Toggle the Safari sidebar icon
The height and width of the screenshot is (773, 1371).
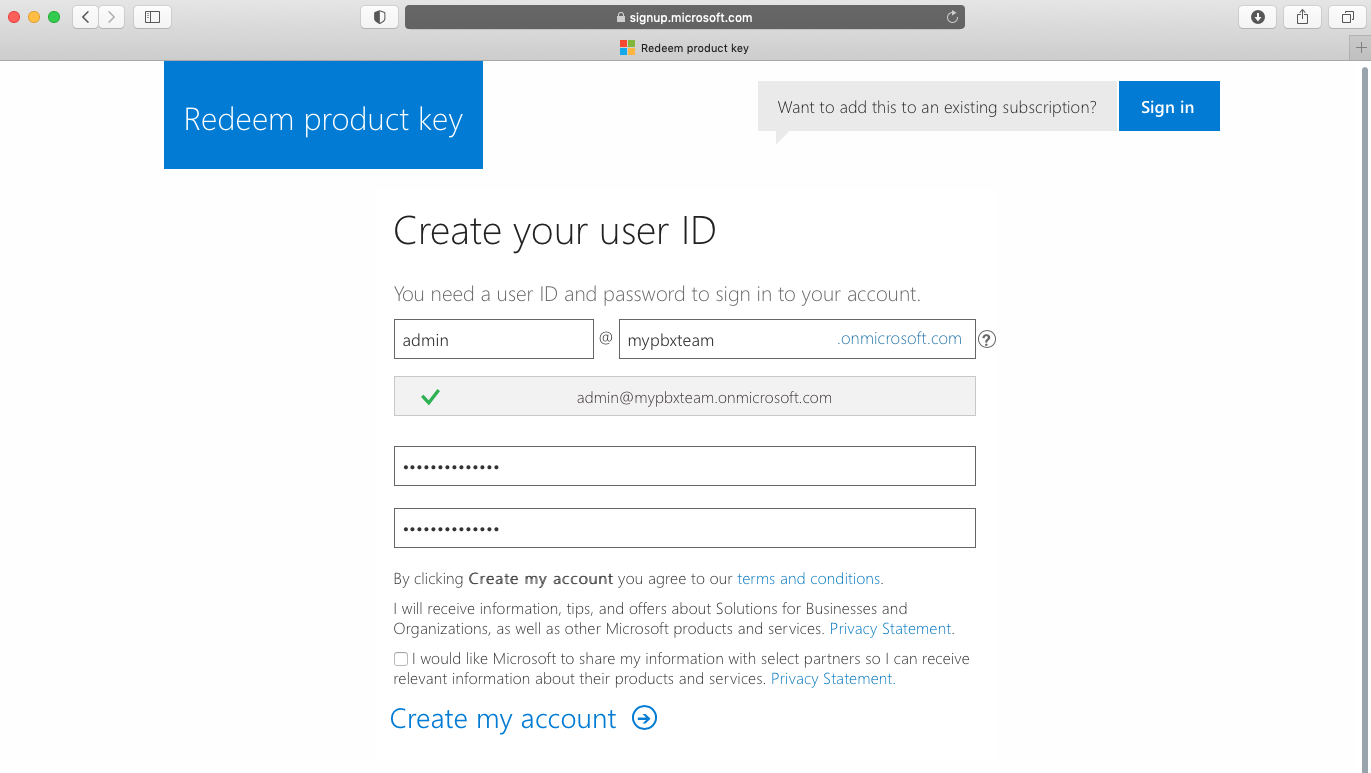[x=151, y=16]
